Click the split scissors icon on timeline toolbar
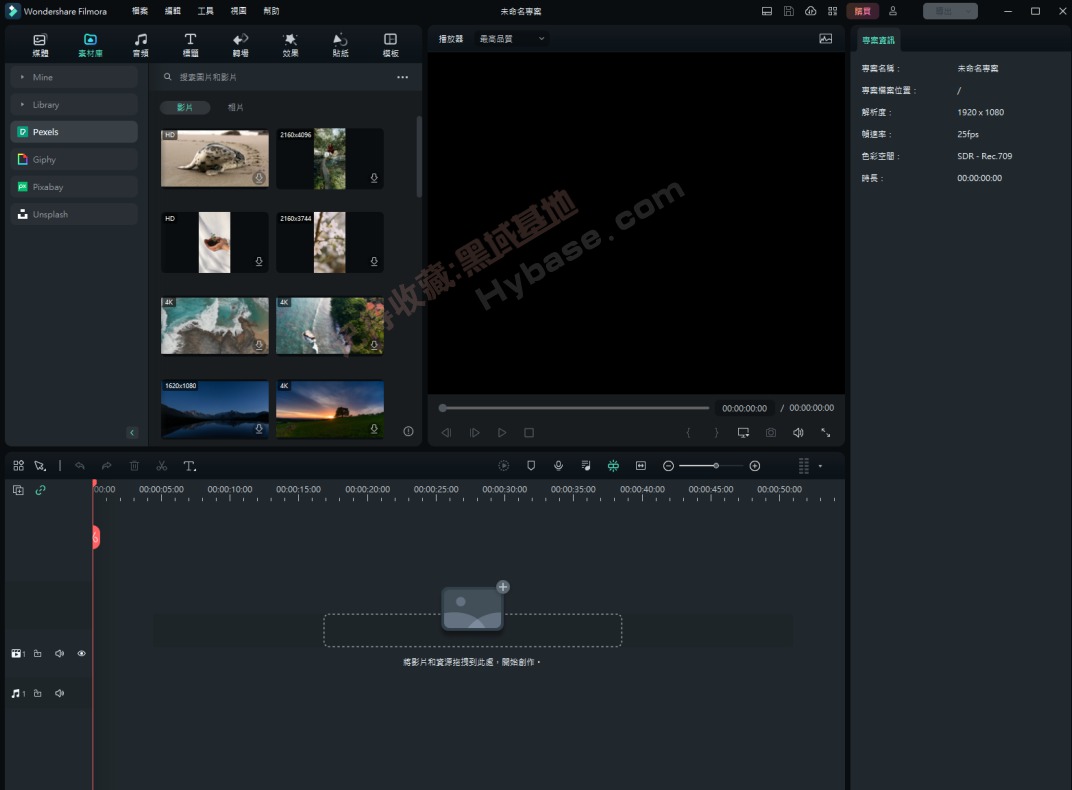Screen dimensions: 1072x790 tap(161, 466)
